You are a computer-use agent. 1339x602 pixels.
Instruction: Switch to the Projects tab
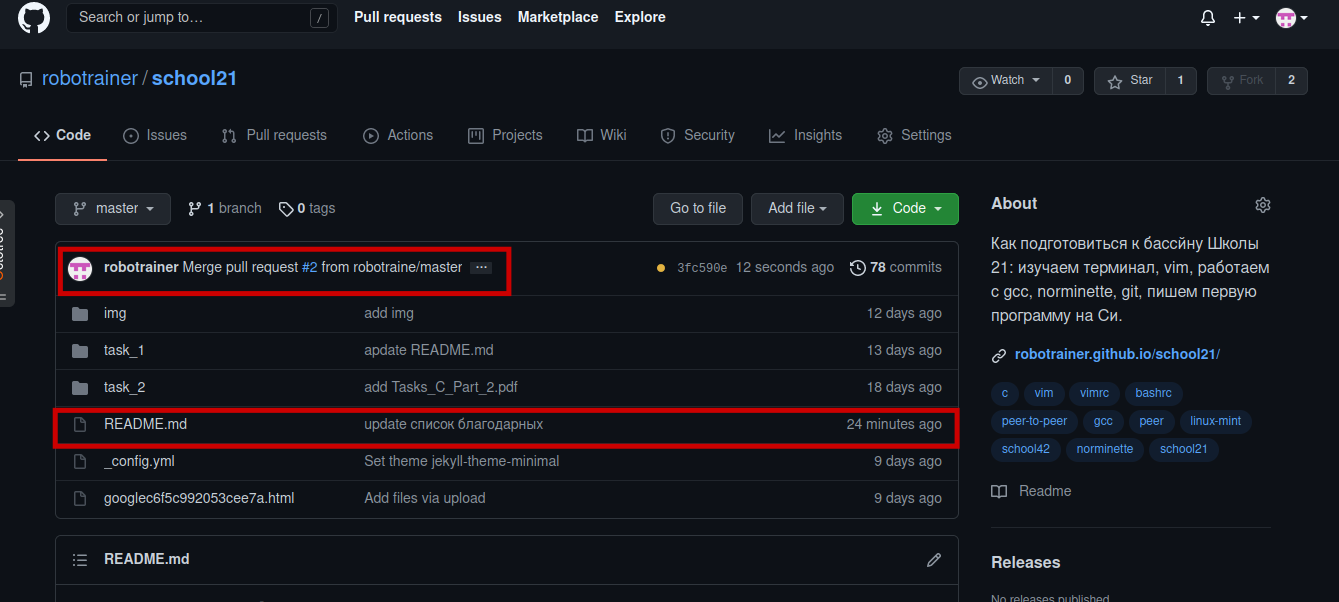[x=505, y=135]
